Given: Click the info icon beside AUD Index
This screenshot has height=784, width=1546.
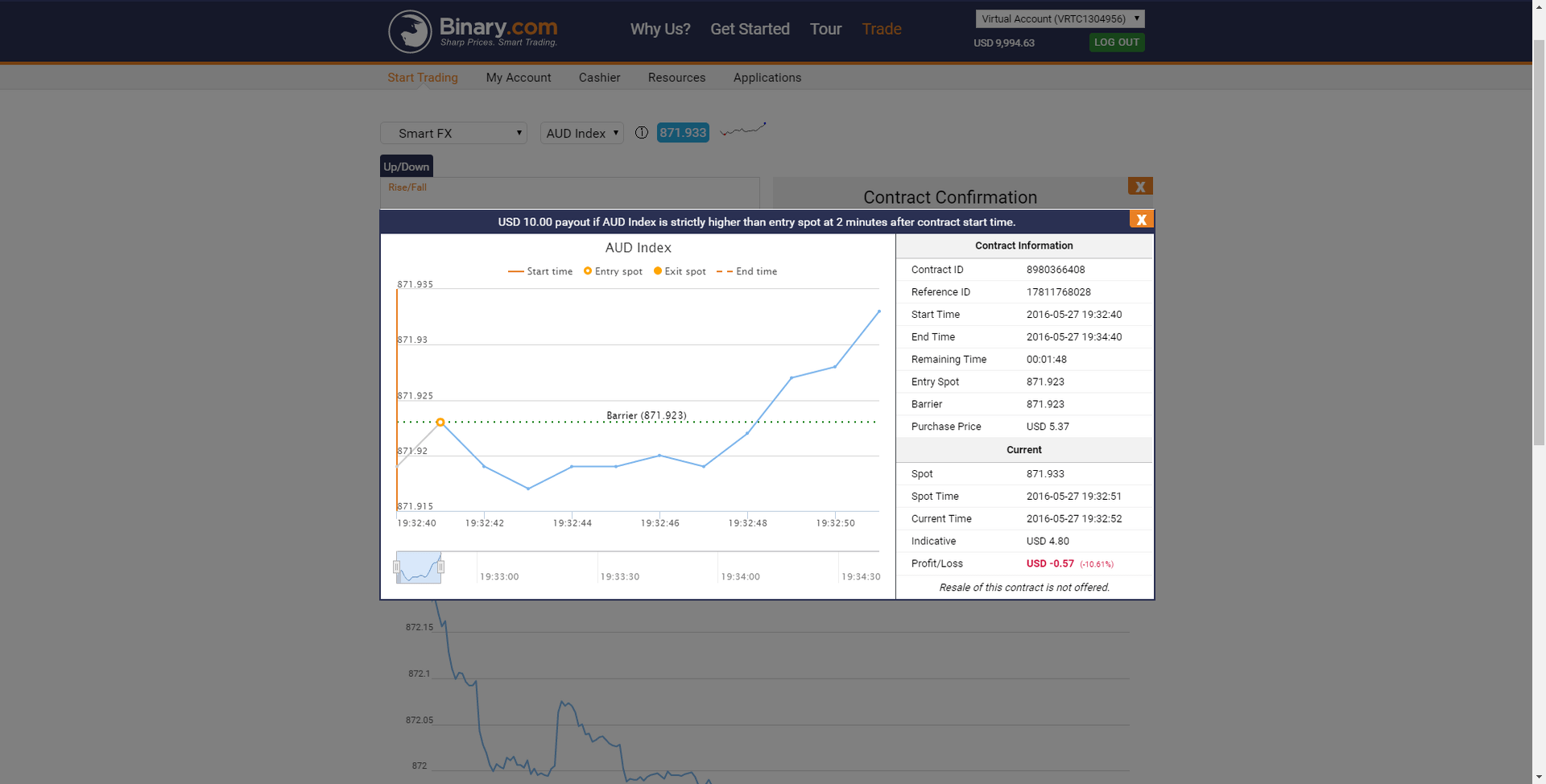Looking at the screenshot, I should [x=641, y=133].
